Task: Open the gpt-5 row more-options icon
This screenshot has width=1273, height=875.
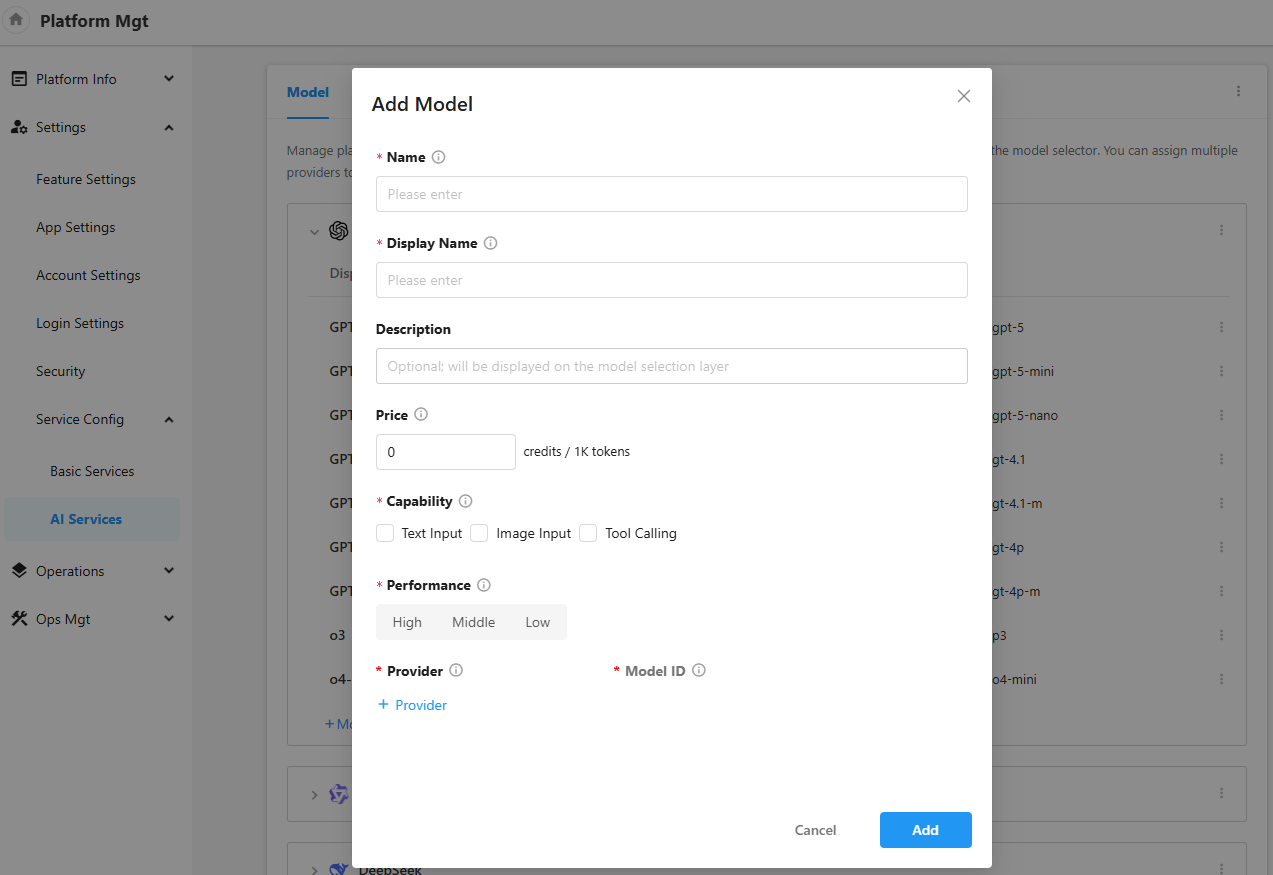Action: tap(1221, 327)
